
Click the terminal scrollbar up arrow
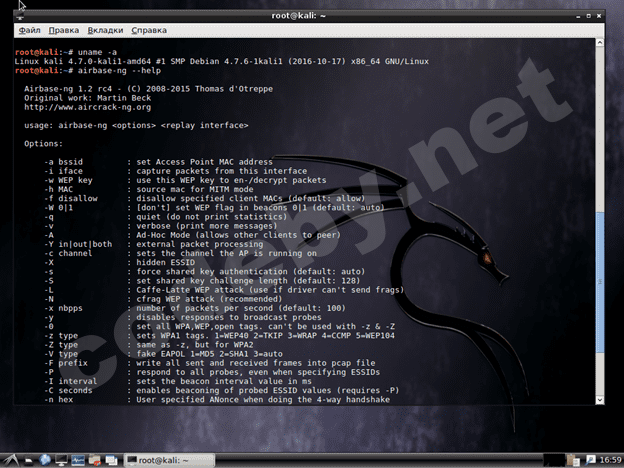click(x=600, y=42)
